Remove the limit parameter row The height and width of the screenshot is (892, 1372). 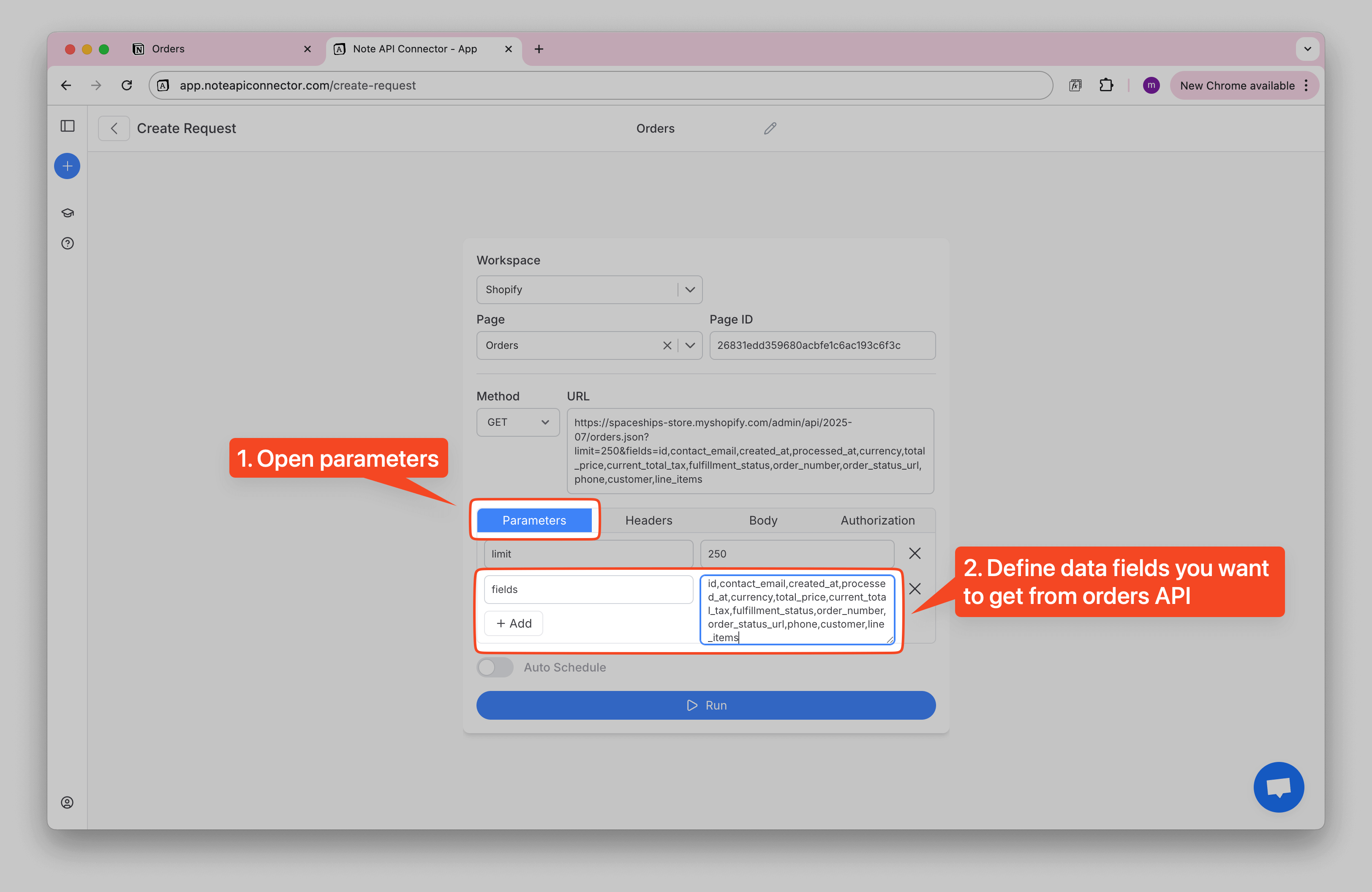(x=914, y=553)
